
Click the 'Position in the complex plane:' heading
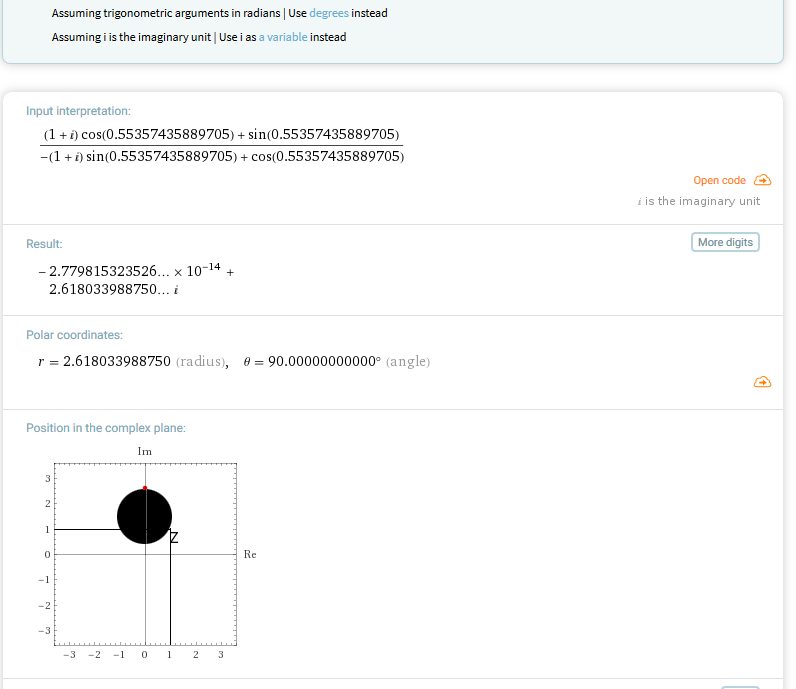[106, 428]
